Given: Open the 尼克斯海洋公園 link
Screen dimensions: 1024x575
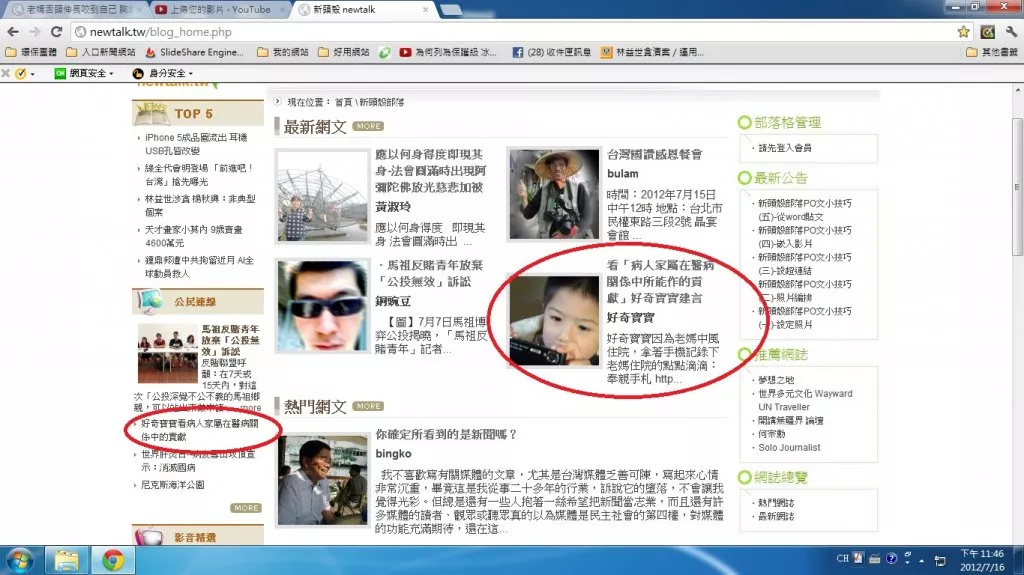Looking at the screenshot, I should pyautogui.click(x=172, y=485).
